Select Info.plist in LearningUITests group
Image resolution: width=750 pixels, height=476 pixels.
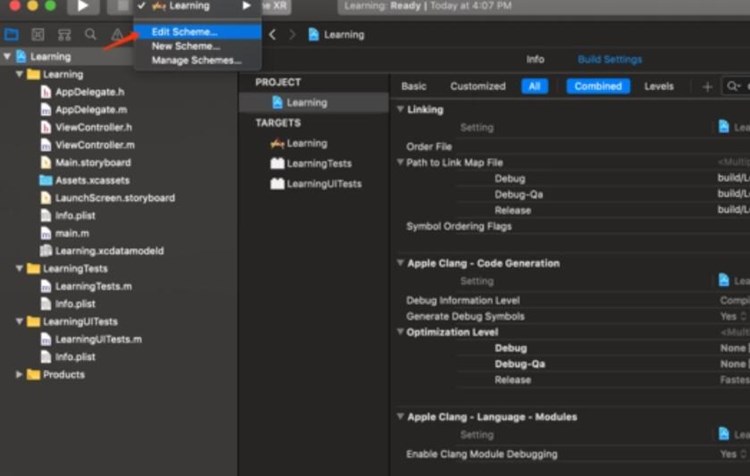(x=75, y=357)
